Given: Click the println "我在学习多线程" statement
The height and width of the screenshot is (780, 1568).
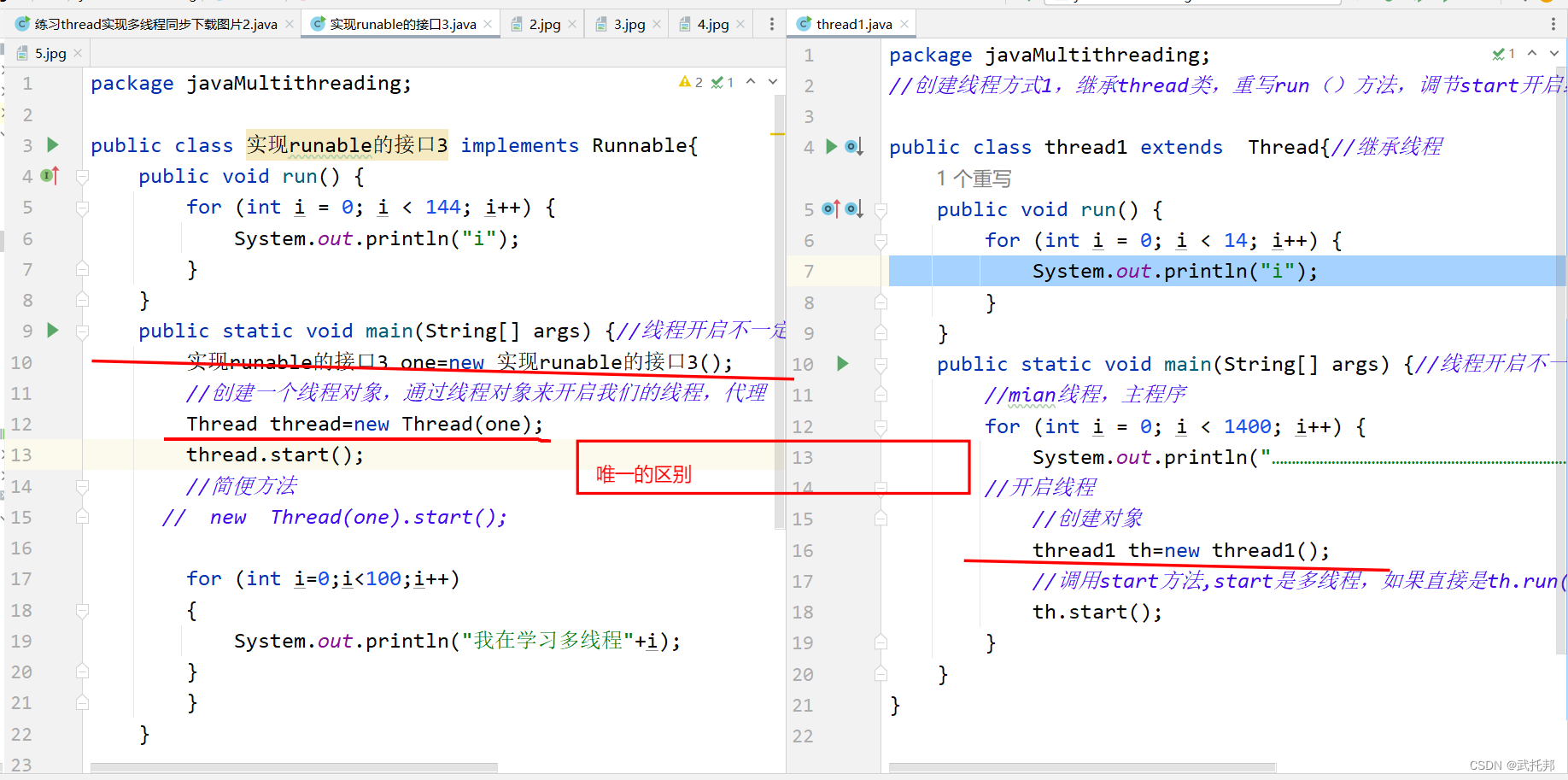Looking at the screenshot, I should (457, 641).
